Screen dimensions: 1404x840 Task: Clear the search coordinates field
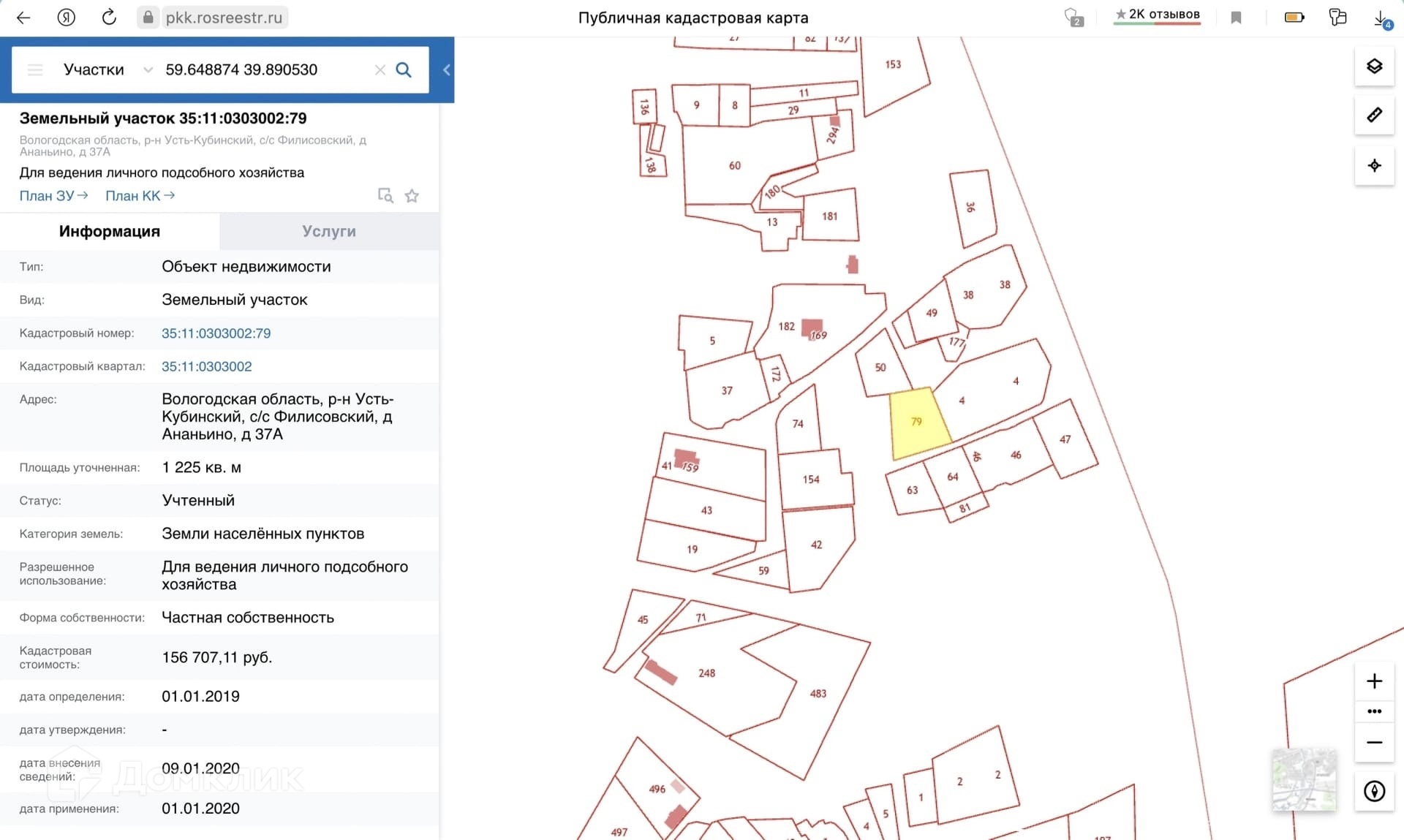pyautogui.click(x=380, y=70)
